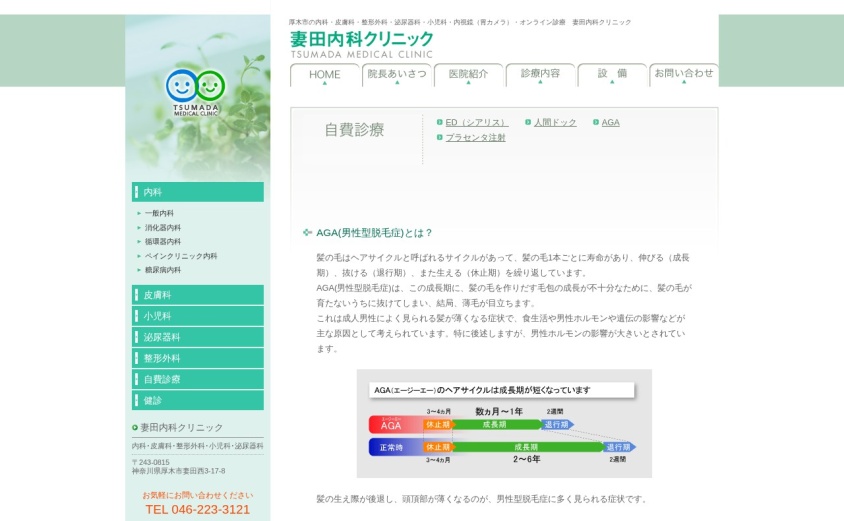Open 消化器内科 sidebar sub-item
Screen dimensions: 844x521
click(163, 228)
